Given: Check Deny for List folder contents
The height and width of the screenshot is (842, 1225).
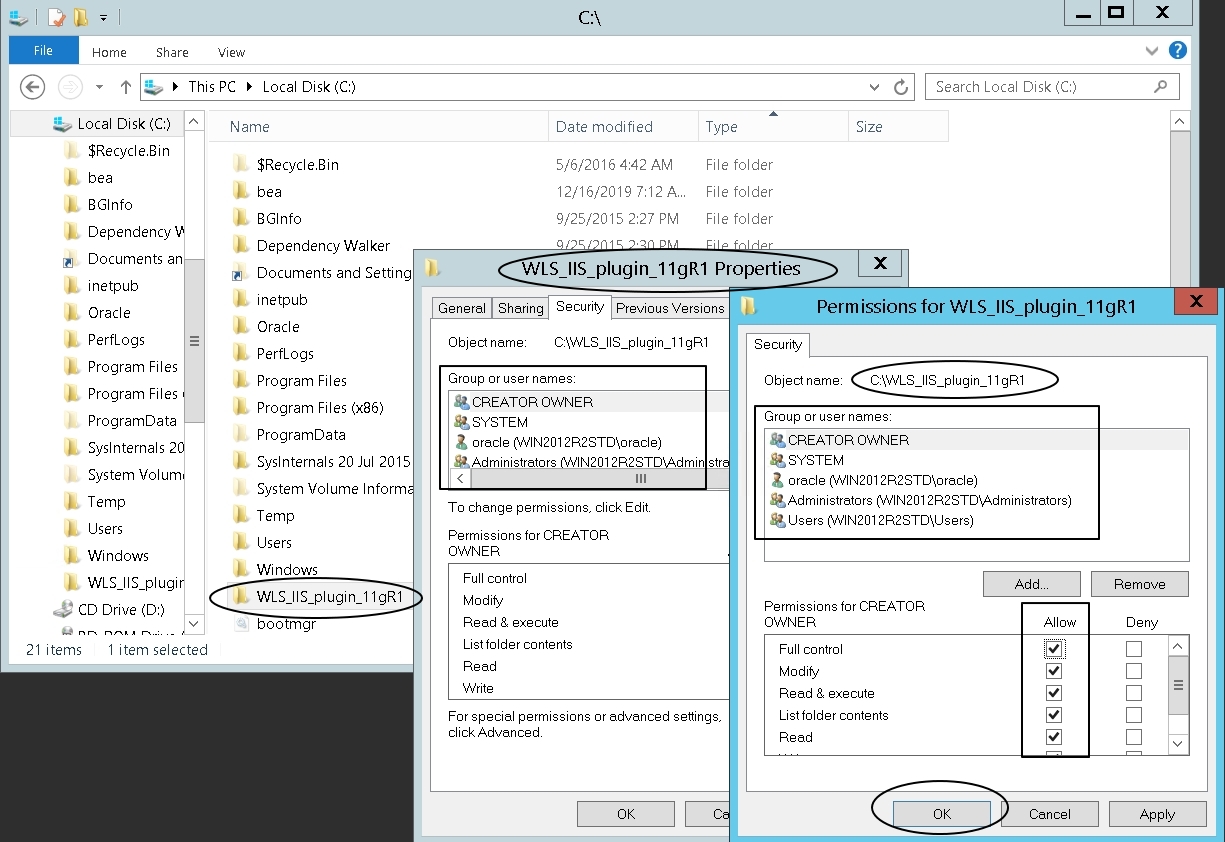Looking at the screenshot, I should (1133, 715).
